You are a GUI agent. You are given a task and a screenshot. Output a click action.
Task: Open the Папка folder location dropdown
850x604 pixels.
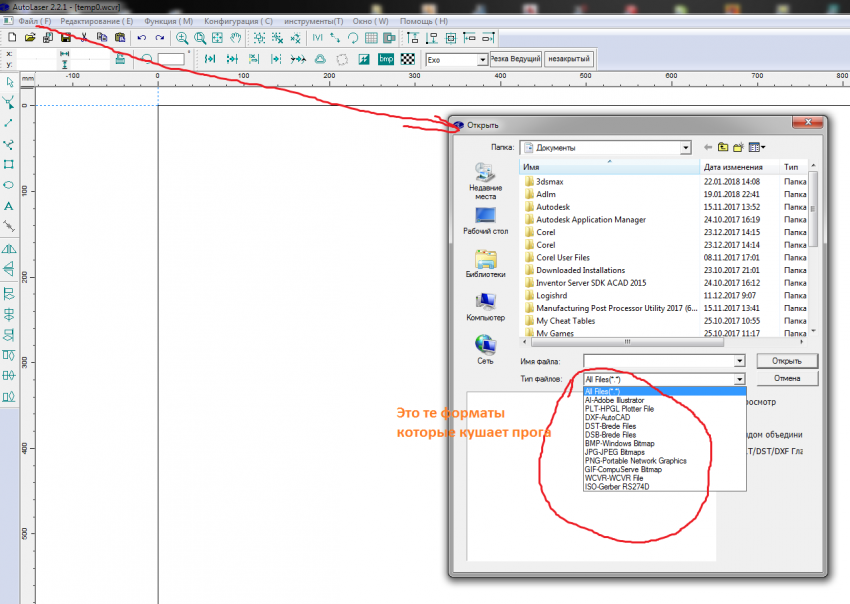[x=685, y=147]
